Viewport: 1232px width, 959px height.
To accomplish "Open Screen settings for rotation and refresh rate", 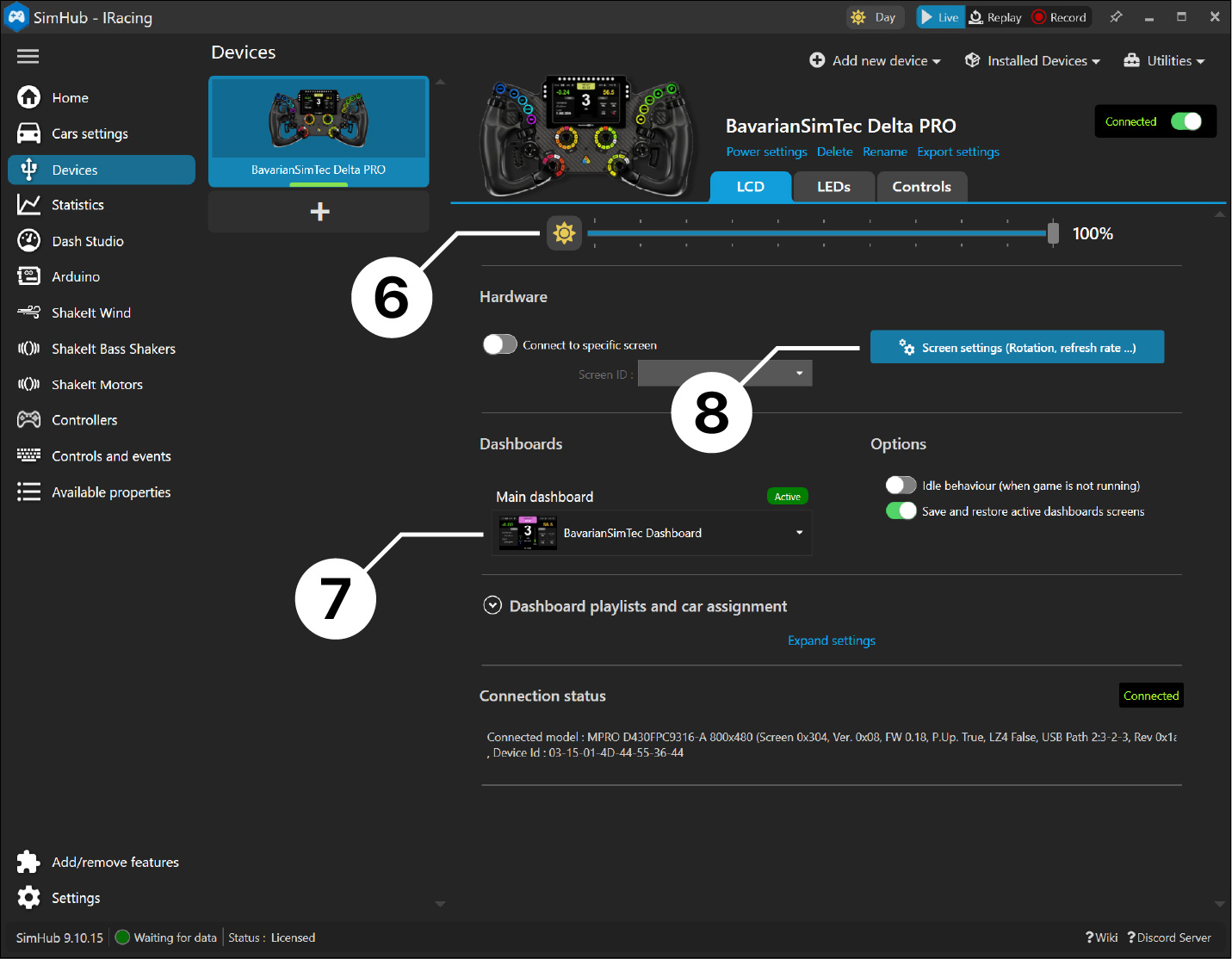I will (x=1017, y=347).
